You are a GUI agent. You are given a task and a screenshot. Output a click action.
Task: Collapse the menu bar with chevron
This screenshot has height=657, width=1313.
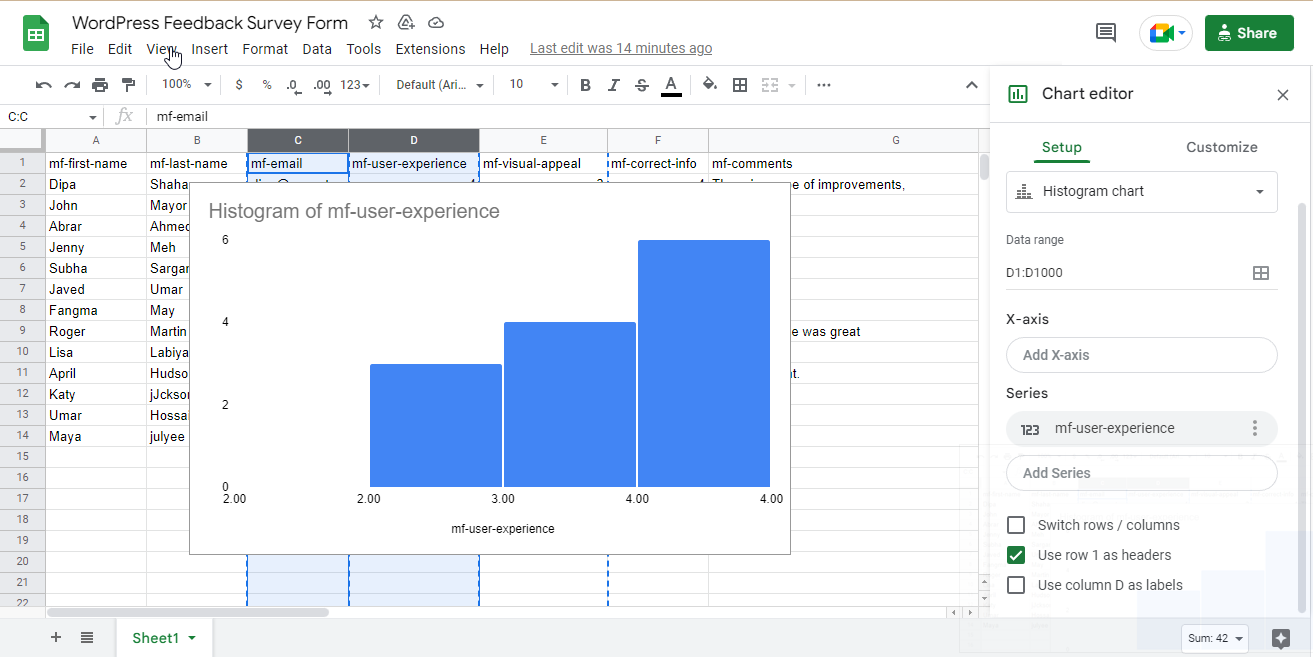[971, 85]
